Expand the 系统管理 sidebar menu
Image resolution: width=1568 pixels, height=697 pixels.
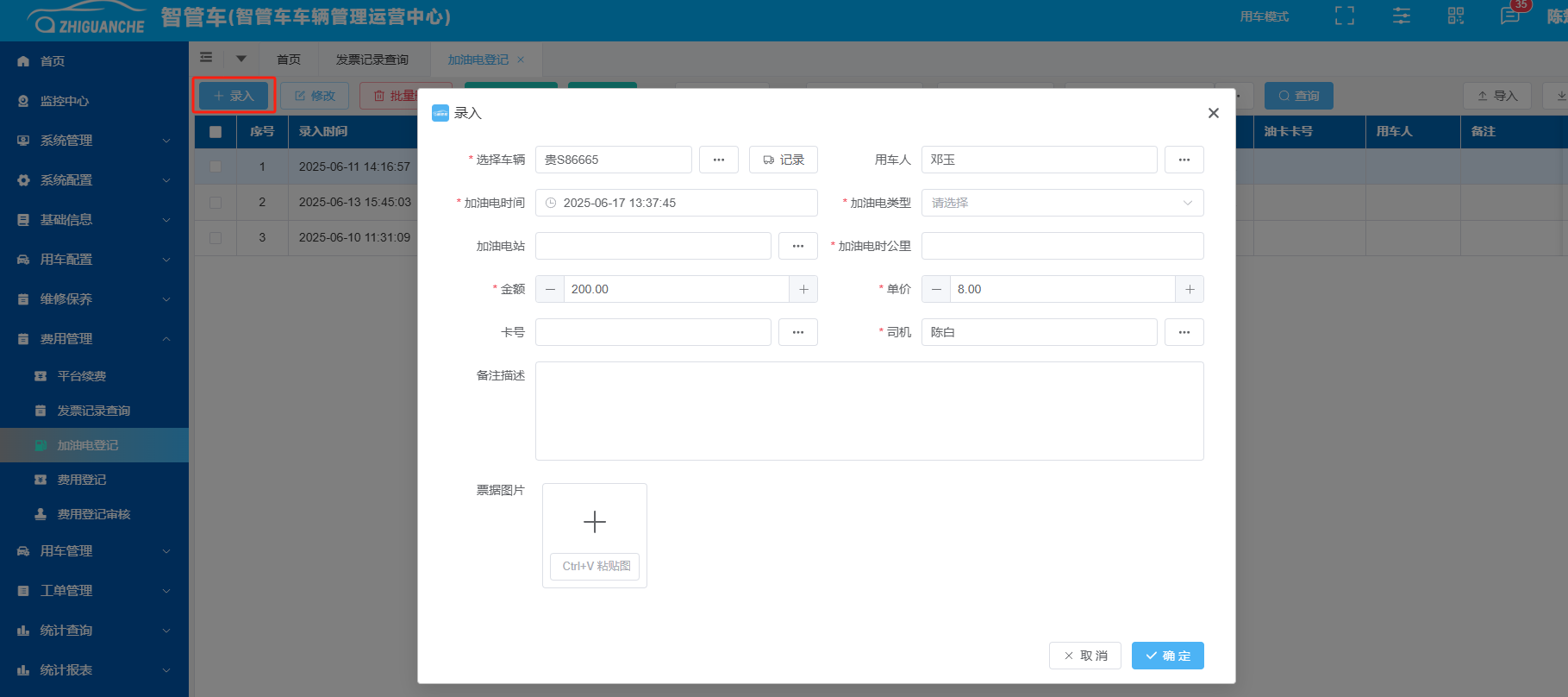pyautogui.click(x=95, y=141)
